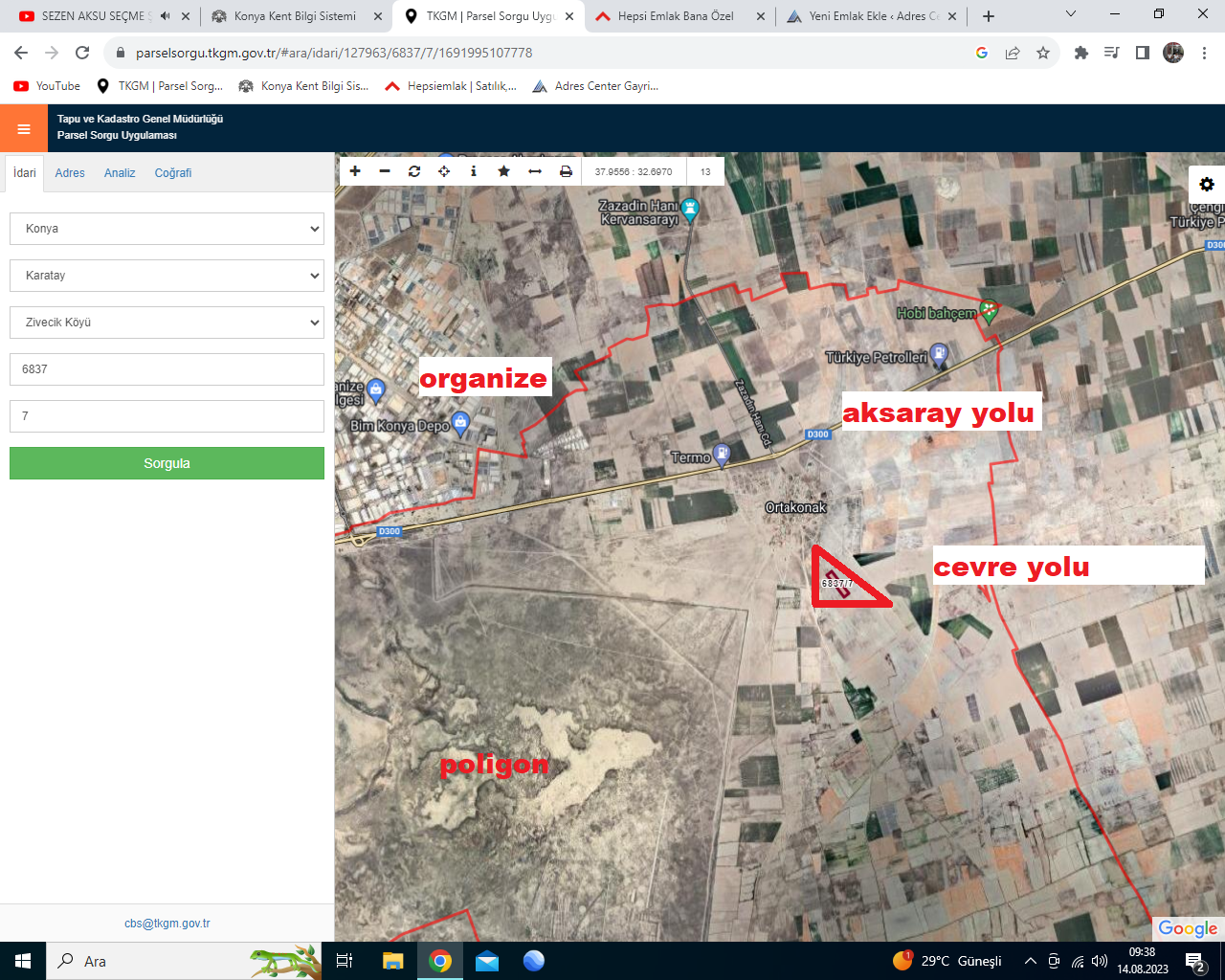Open the Task View taskbar icon
This screenshot has height=980, width=1225.
pos(345,961)
